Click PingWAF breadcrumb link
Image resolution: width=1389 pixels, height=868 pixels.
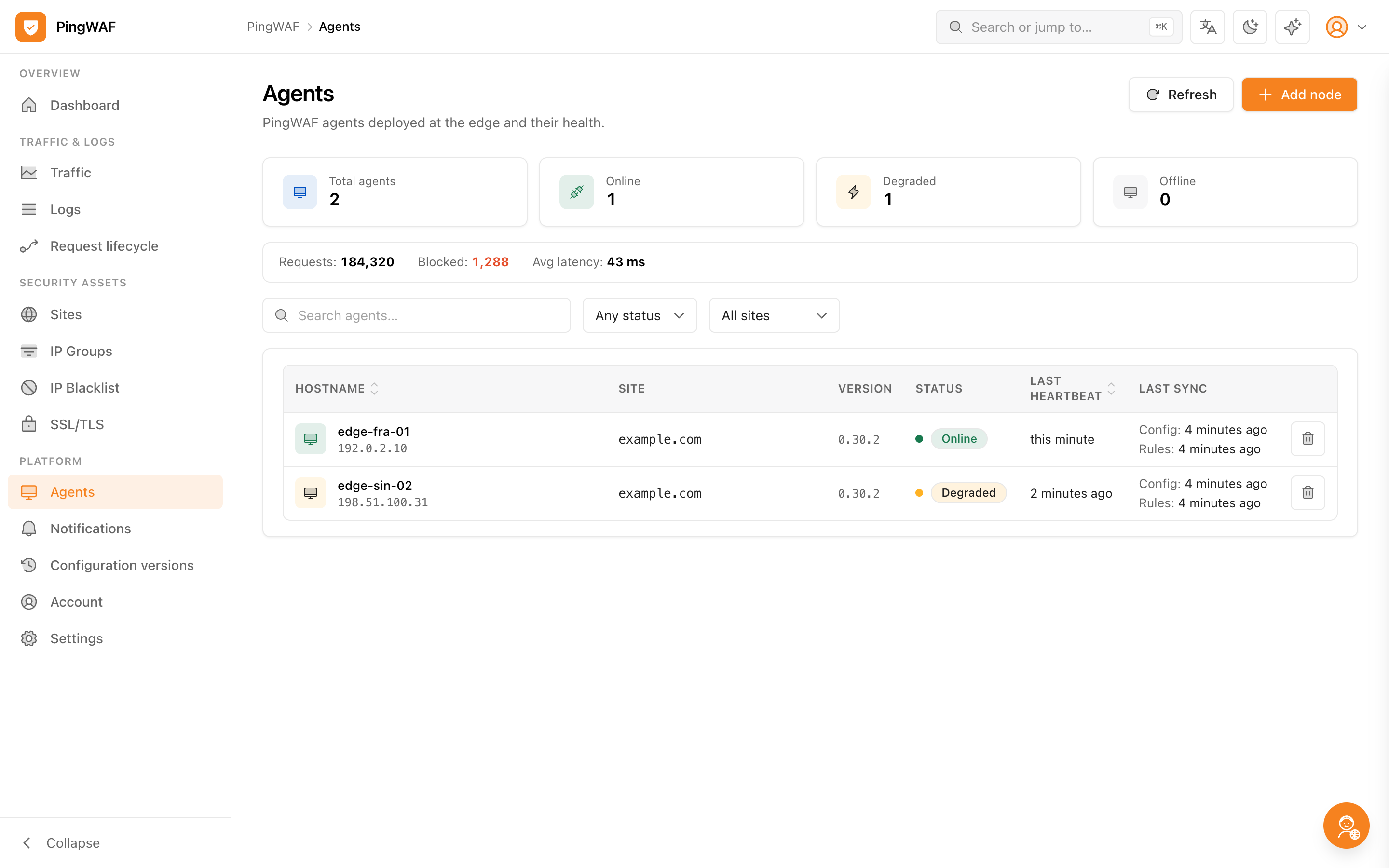273,27
